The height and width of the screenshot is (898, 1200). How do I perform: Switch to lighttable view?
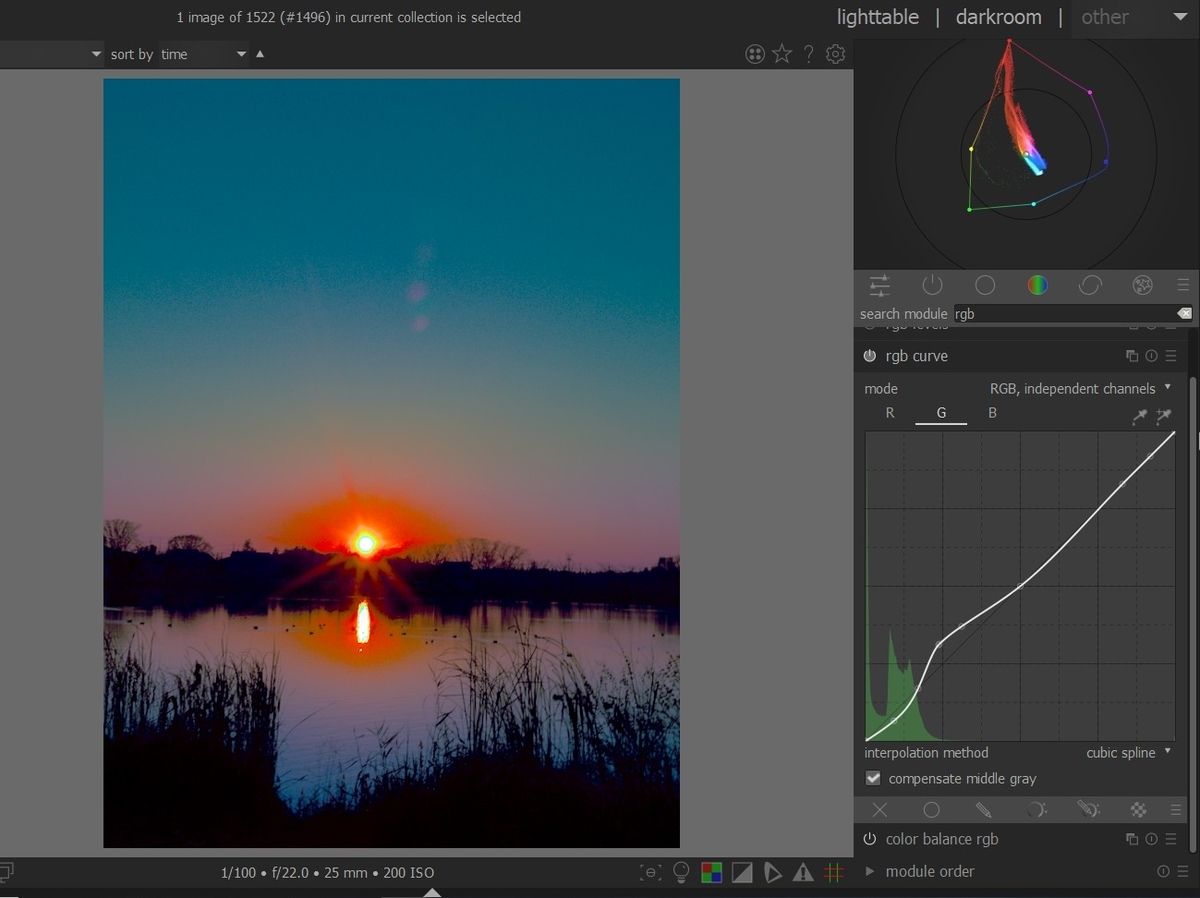(x=878, y=17)
